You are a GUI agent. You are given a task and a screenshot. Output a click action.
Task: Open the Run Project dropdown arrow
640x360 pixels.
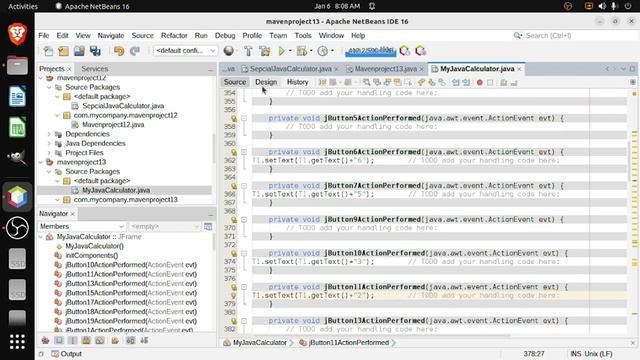(290, 51)
